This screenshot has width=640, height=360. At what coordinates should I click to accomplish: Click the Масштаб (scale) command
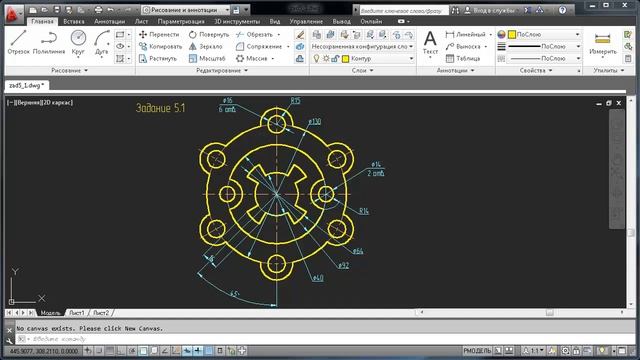pyautogui.click(x=207, y=58)
